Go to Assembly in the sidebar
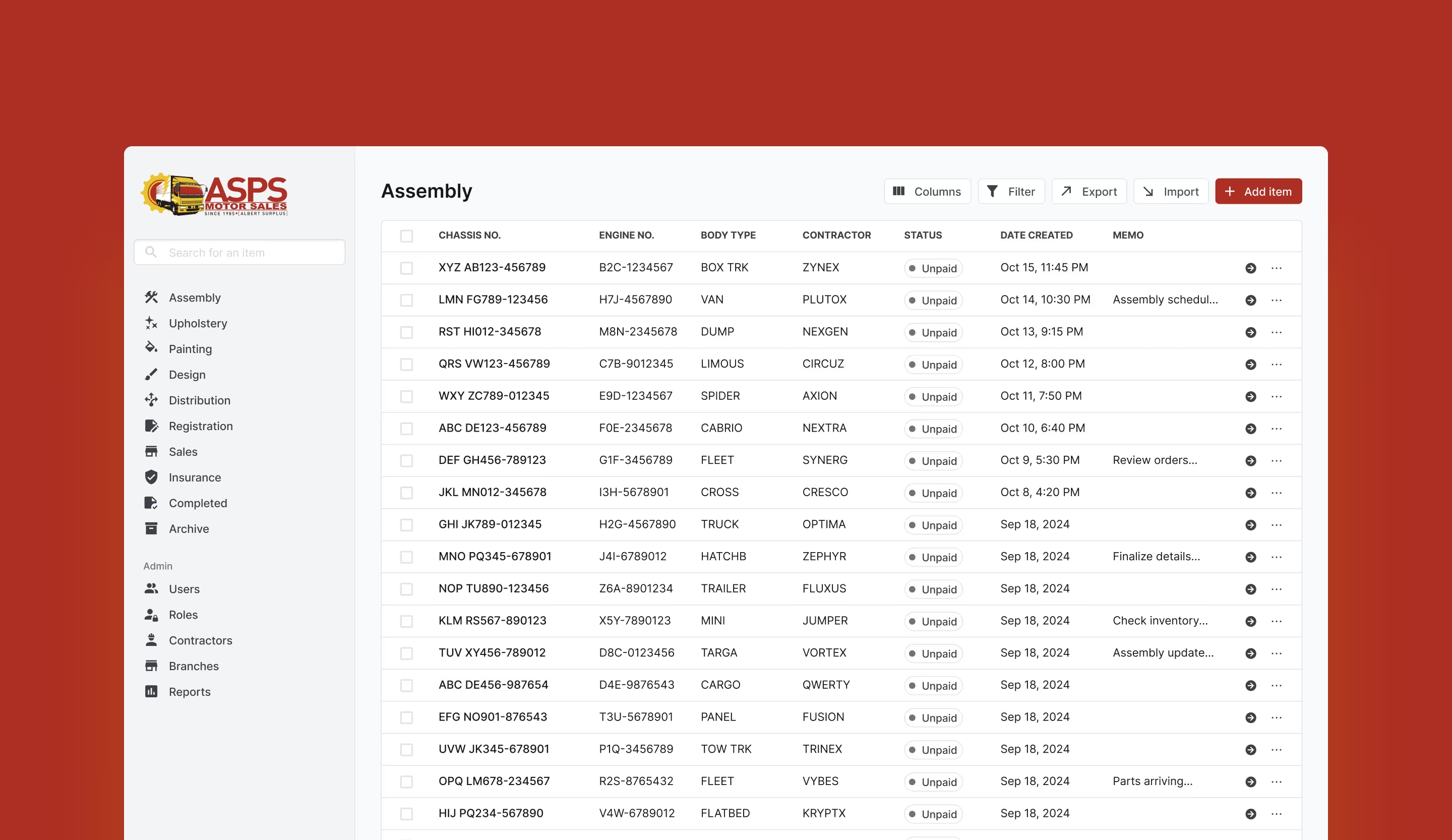 click(x=194, y=297)
